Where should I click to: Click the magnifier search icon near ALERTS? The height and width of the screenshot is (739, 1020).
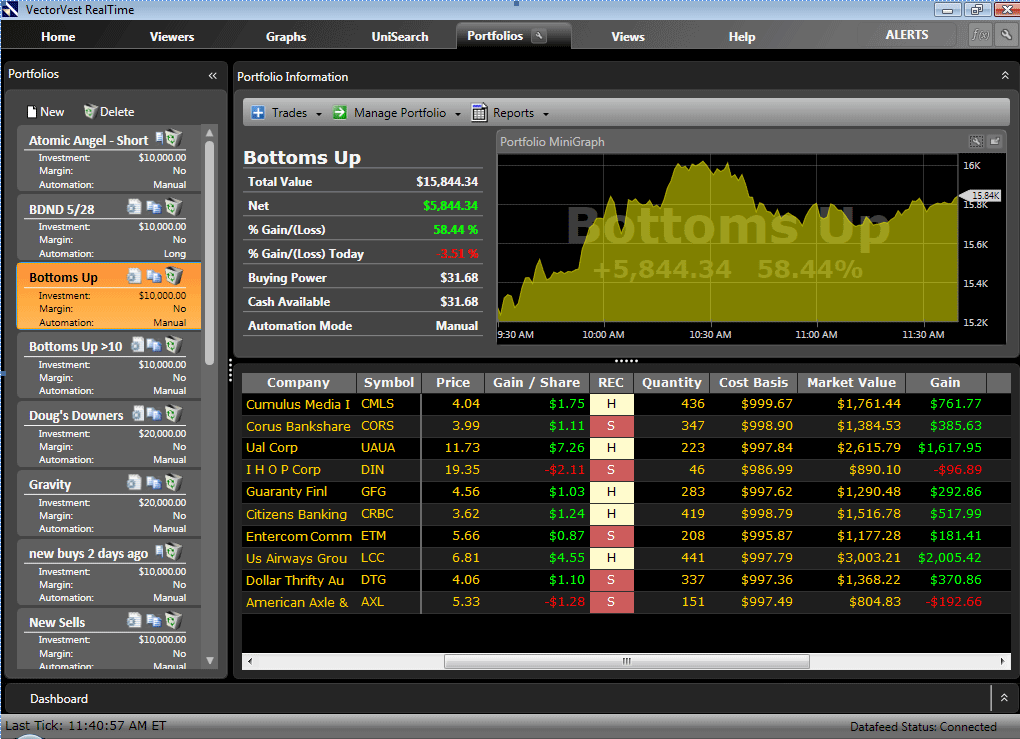click(x=1005, y=34)
